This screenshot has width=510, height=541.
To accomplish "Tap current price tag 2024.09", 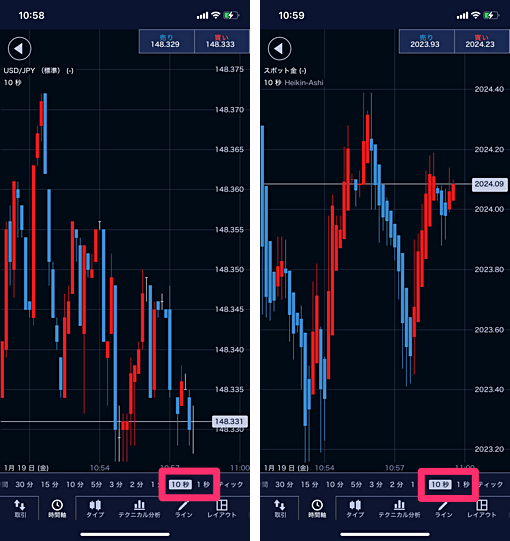I will [x=490, y=184].
